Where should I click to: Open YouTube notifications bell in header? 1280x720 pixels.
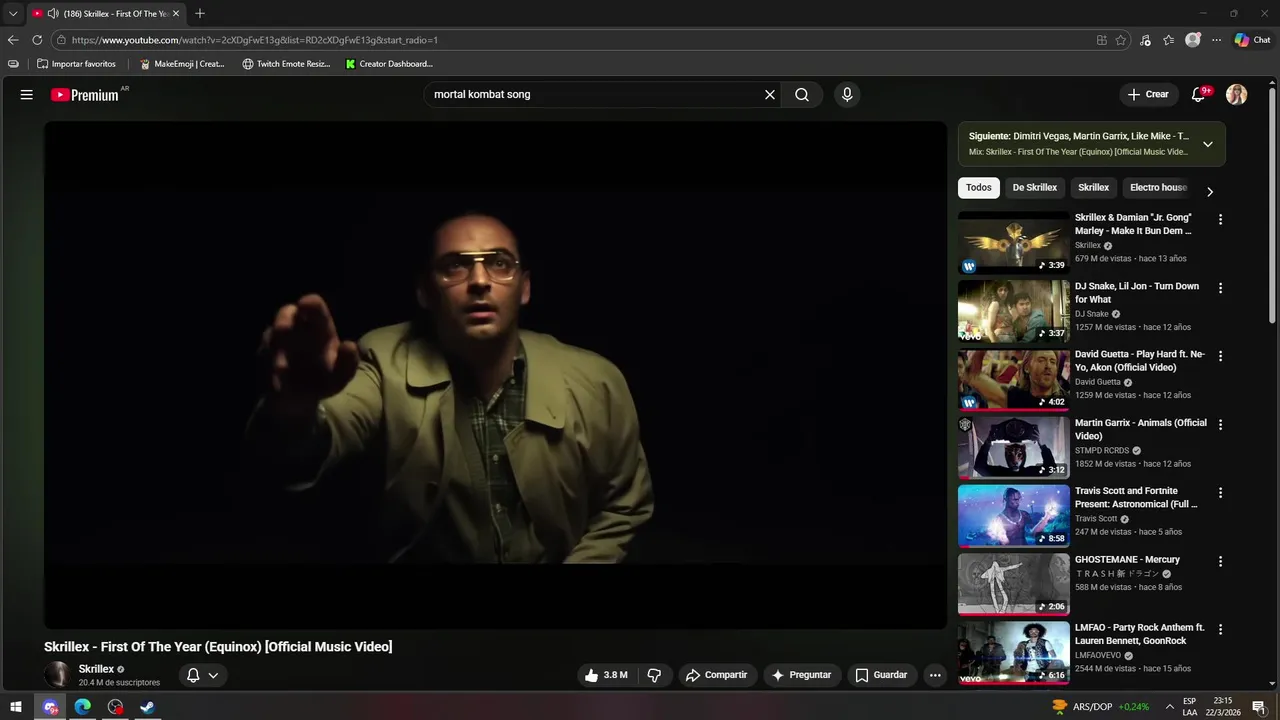tap(1199, 95)
